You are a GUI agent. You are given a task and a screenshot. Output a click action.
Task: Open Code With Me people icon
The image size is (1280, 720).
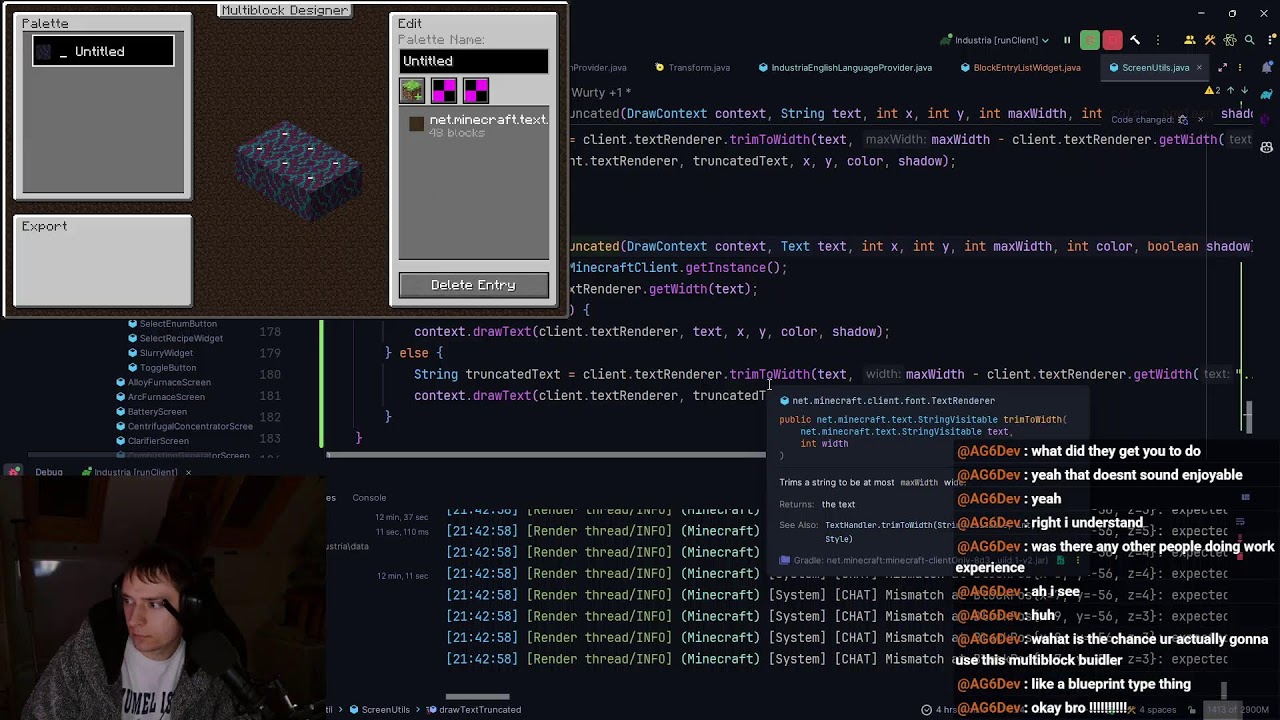(x=1189, y=40)
